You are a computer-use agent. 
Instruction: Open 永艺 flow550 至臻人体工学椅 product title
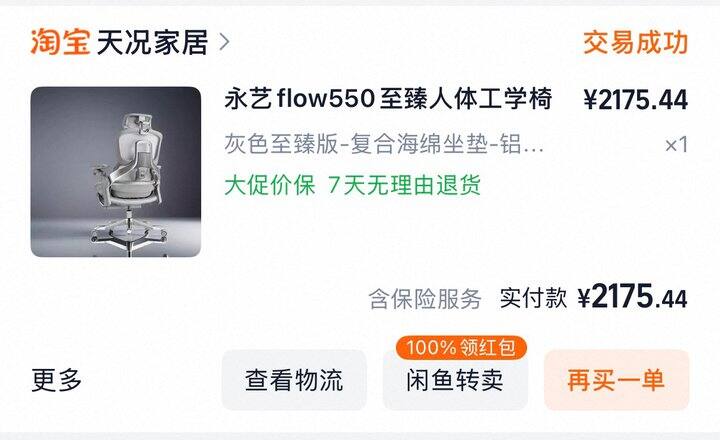pos(388,99)
